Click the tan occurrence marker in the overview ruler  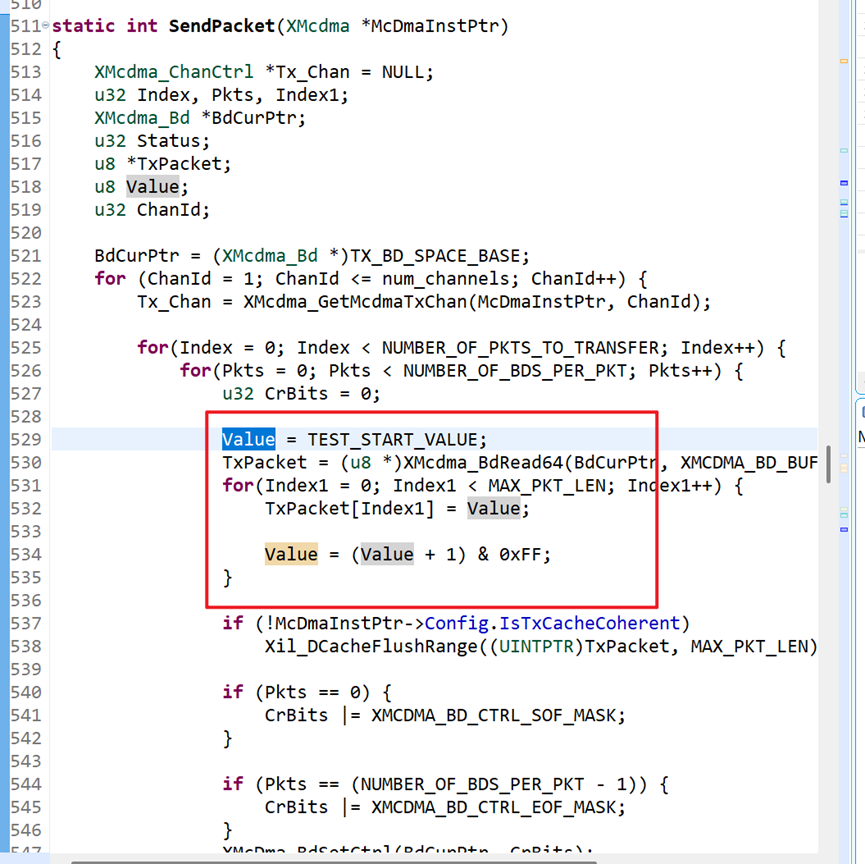tap(843, 468)
